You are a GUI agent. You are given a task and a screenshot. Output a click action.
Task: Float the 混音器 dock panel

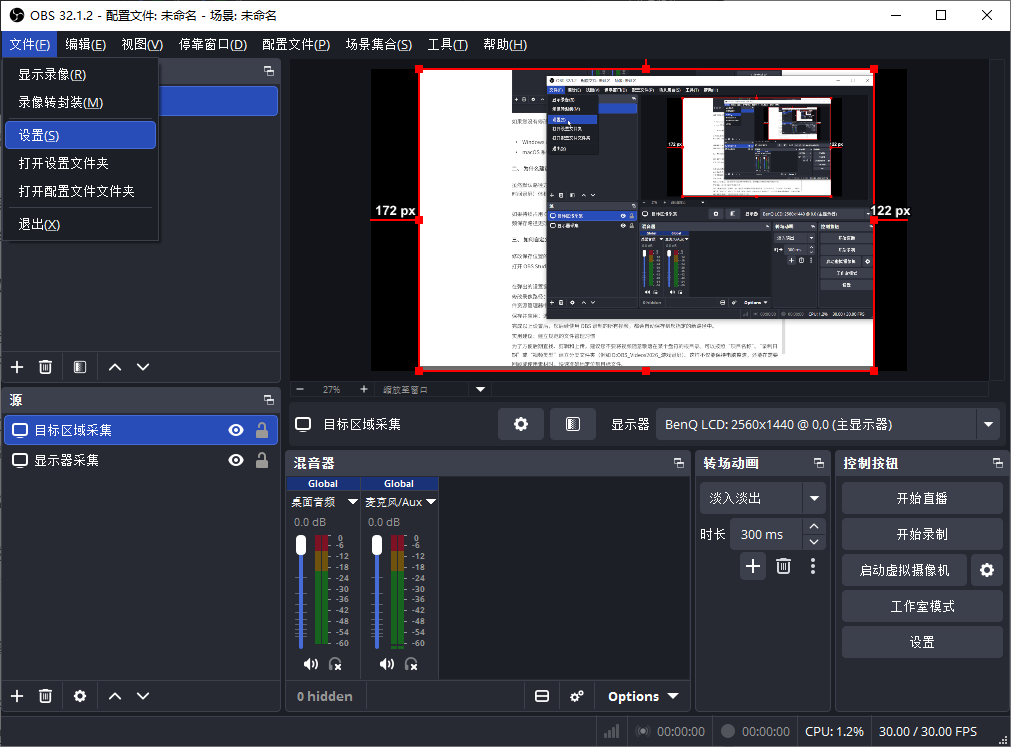click(x=678, y=463)
